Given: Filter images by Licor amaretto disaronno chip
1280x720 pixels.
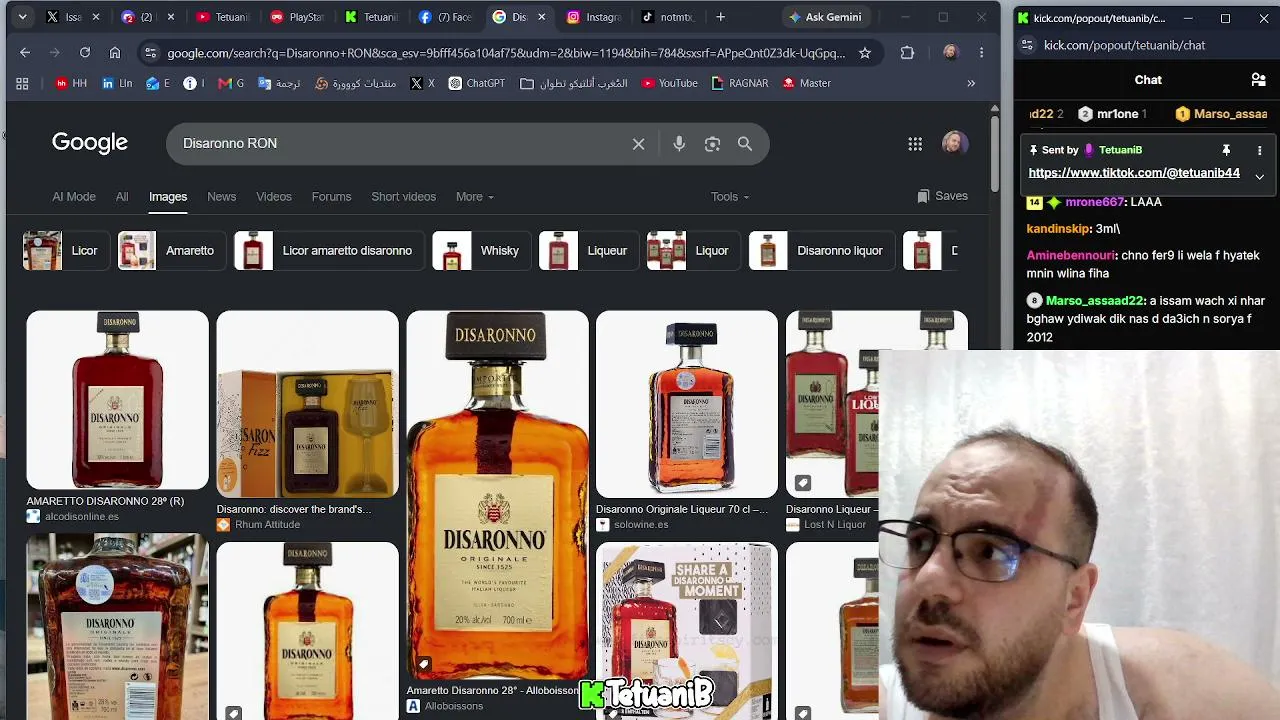Looking at the screenshot, I should tap(327, 251).
